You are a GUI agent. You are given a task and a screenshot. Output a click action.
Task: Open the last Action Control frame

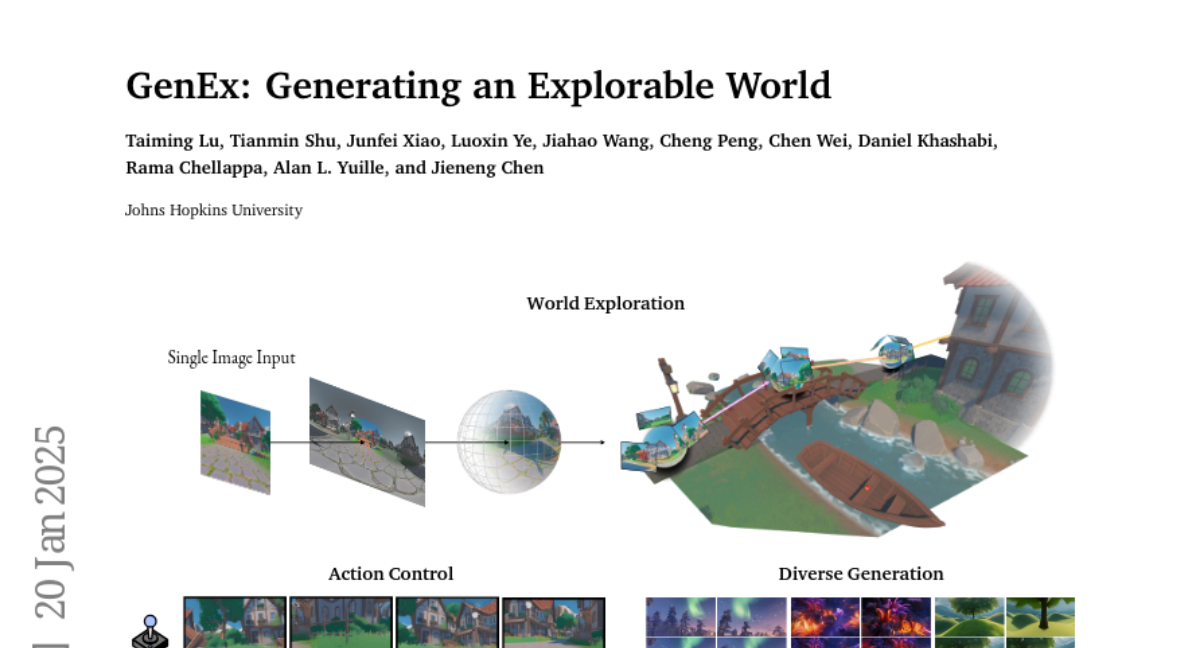(553, 622)
